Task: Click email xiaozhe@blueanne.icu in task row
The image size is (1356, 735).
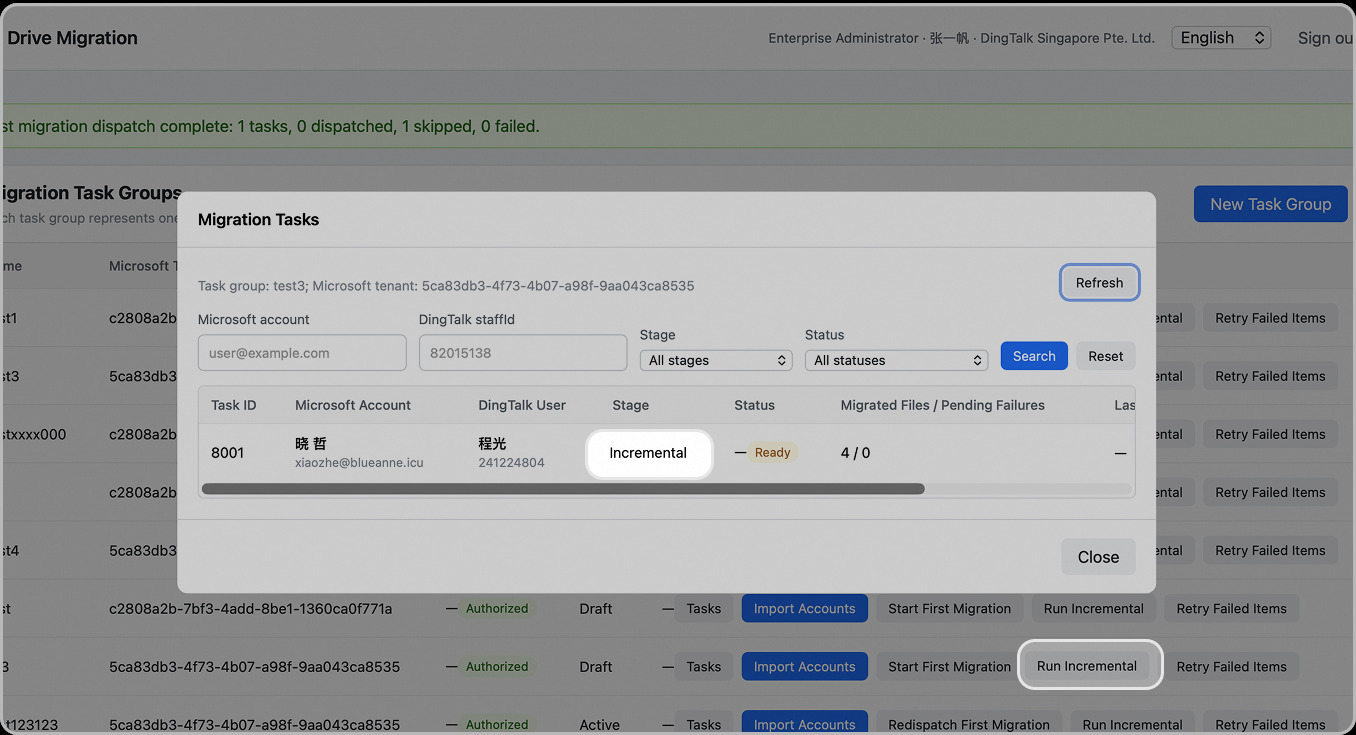Action: coord(360,463)
